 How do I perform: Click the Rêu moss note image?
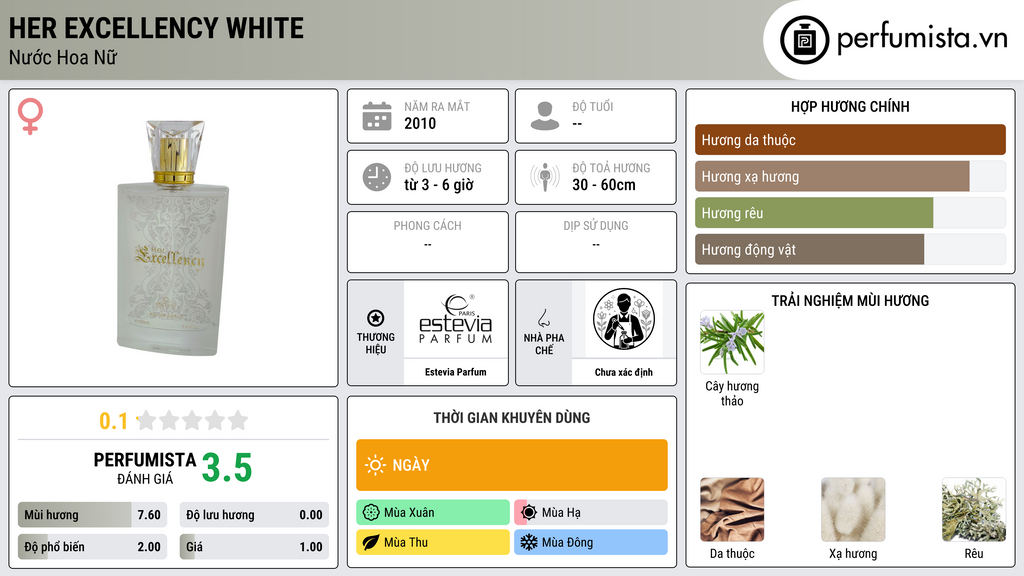click(974, 509)
